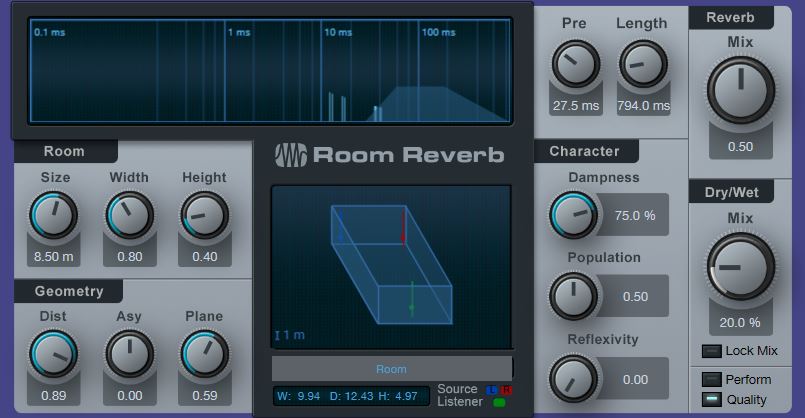Click the PreSonus logo icon
Viewport: 805px width, 418px height.
coord(291,155)
